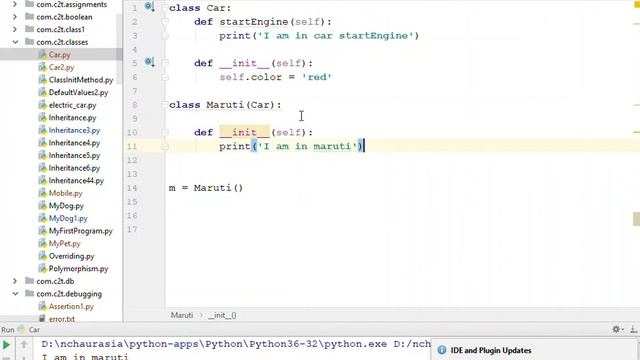The height and width of the screenshot is (360, 640).
Task: Open MyDog1.py file
Action: click(x=68, y=218)
